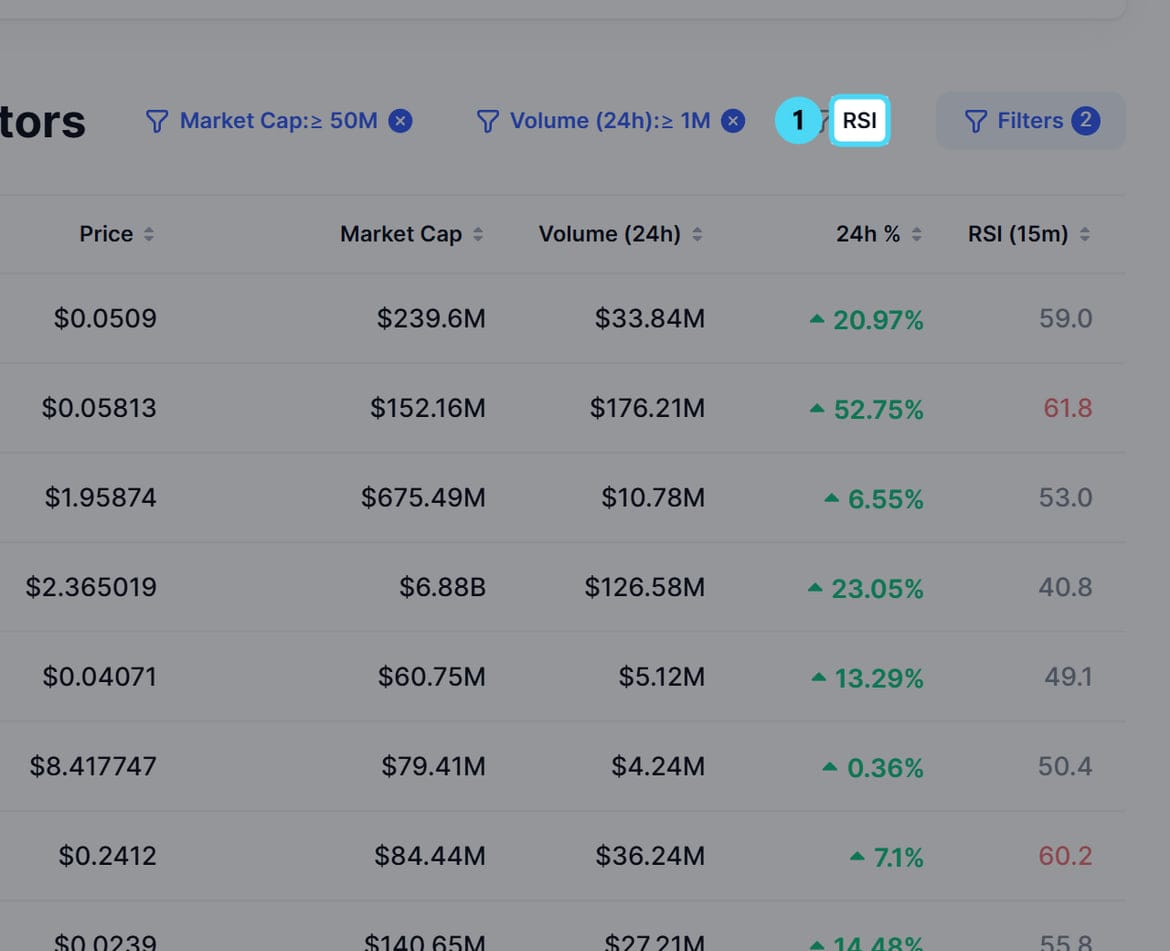This screenshot has width=1170, height=951.
Task: Click the 0.36% daily change
Action: point(873,768)
